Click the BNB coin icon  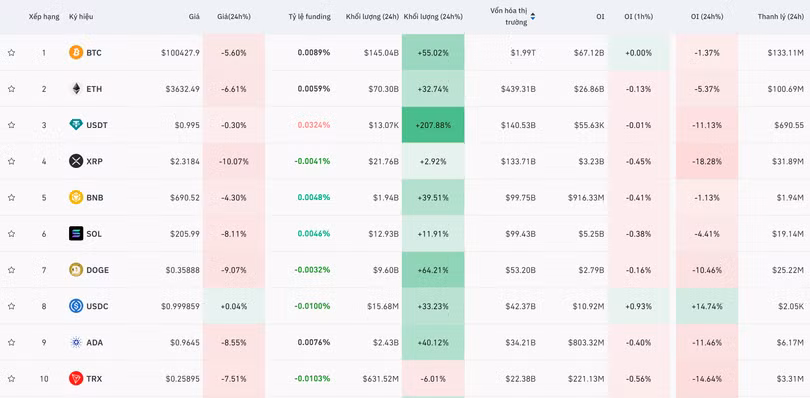point(76,197)
